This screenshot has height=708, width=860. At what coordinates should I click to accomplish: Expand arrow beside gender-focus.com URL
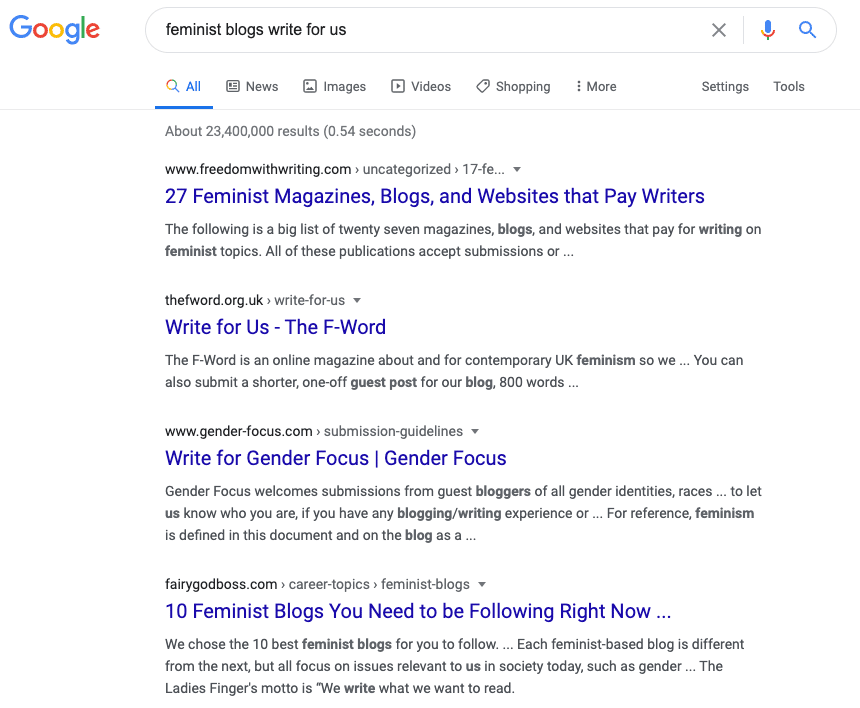[475, 432]
